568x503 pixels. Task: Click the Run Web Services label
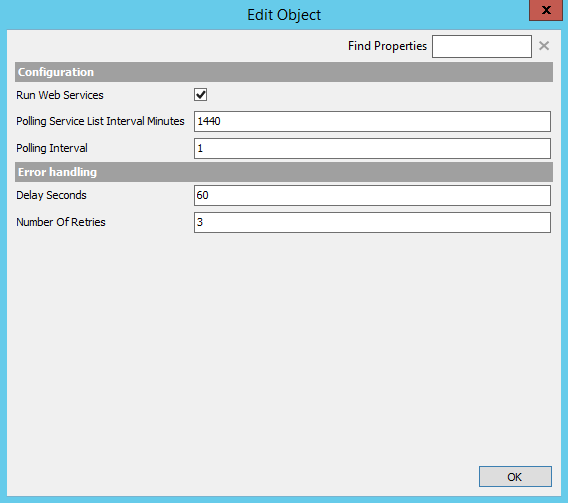point(60,95)
